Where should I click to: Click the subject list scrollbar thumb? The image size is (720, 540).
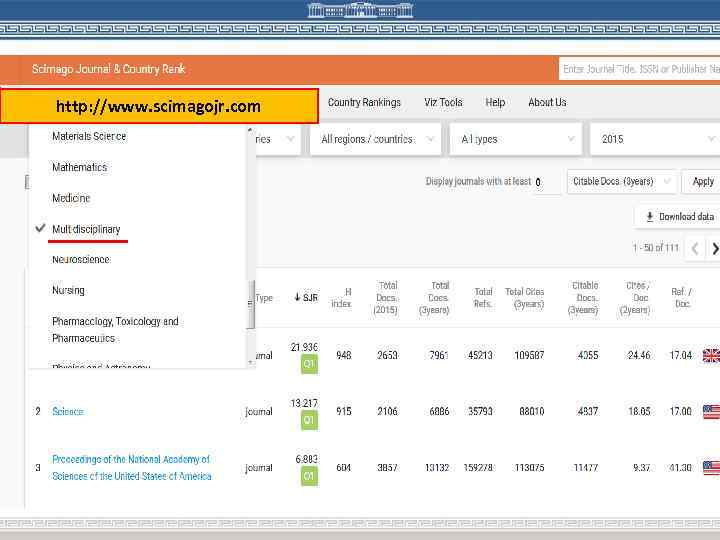pyautogui.click(x=251, y=304)
